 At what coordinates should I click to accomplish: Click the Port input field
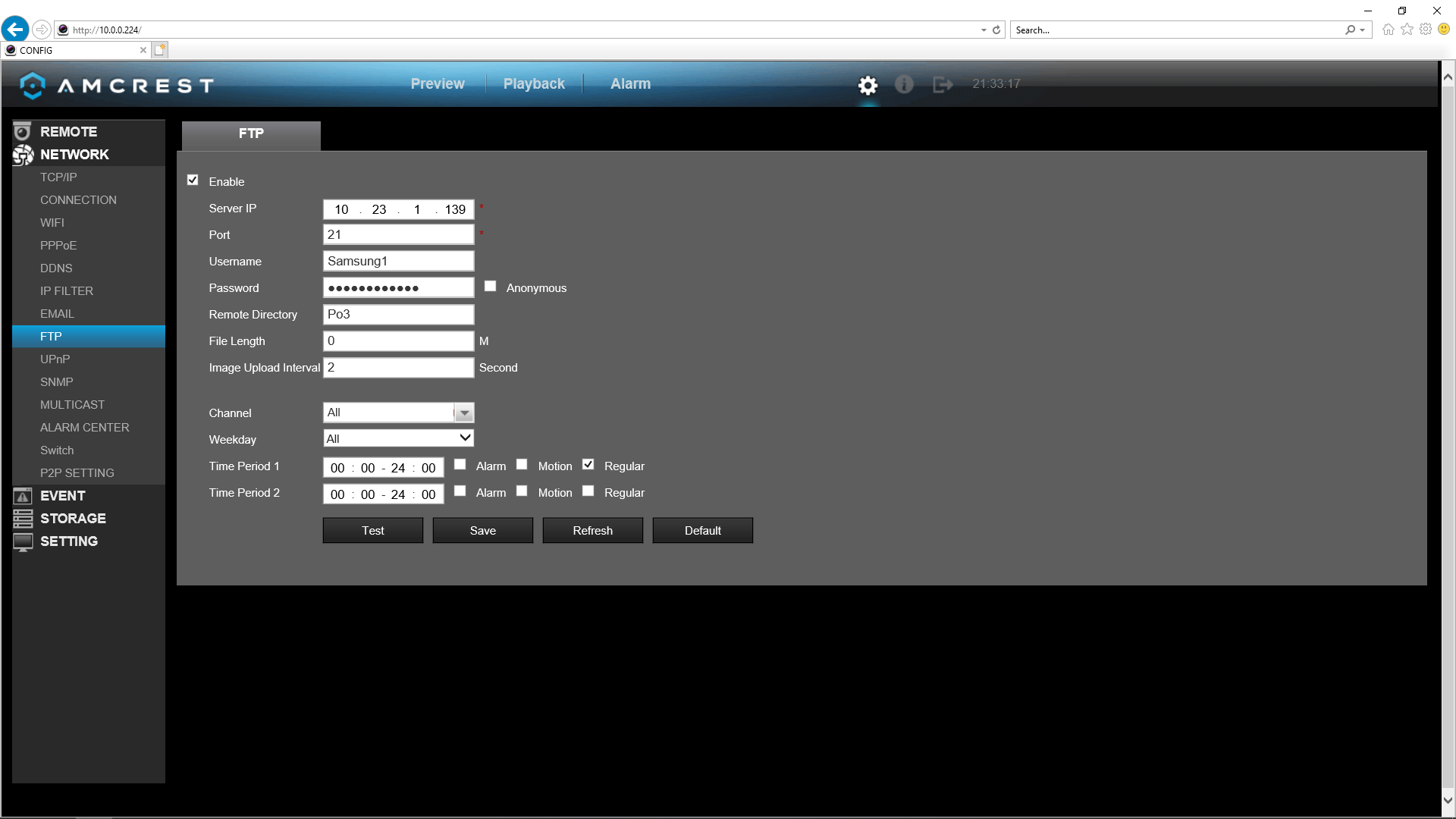(x=398, y=234)
